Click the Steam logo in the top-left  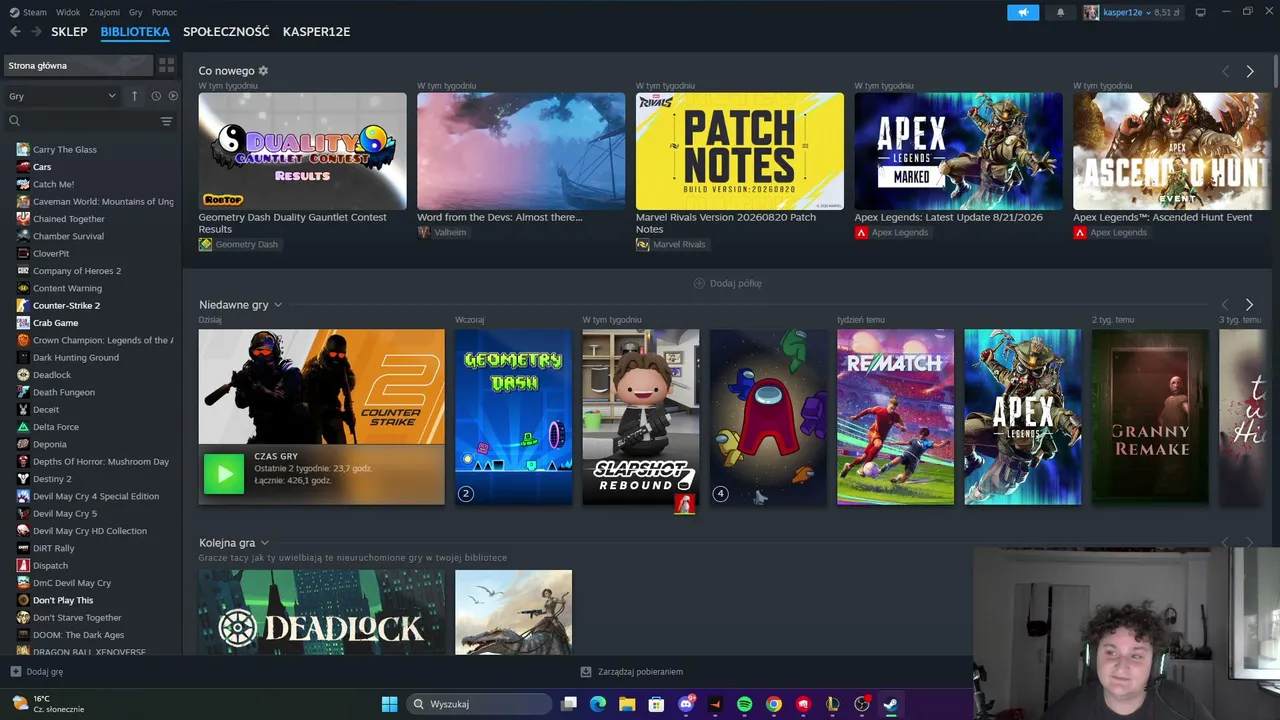click(14, 12)
